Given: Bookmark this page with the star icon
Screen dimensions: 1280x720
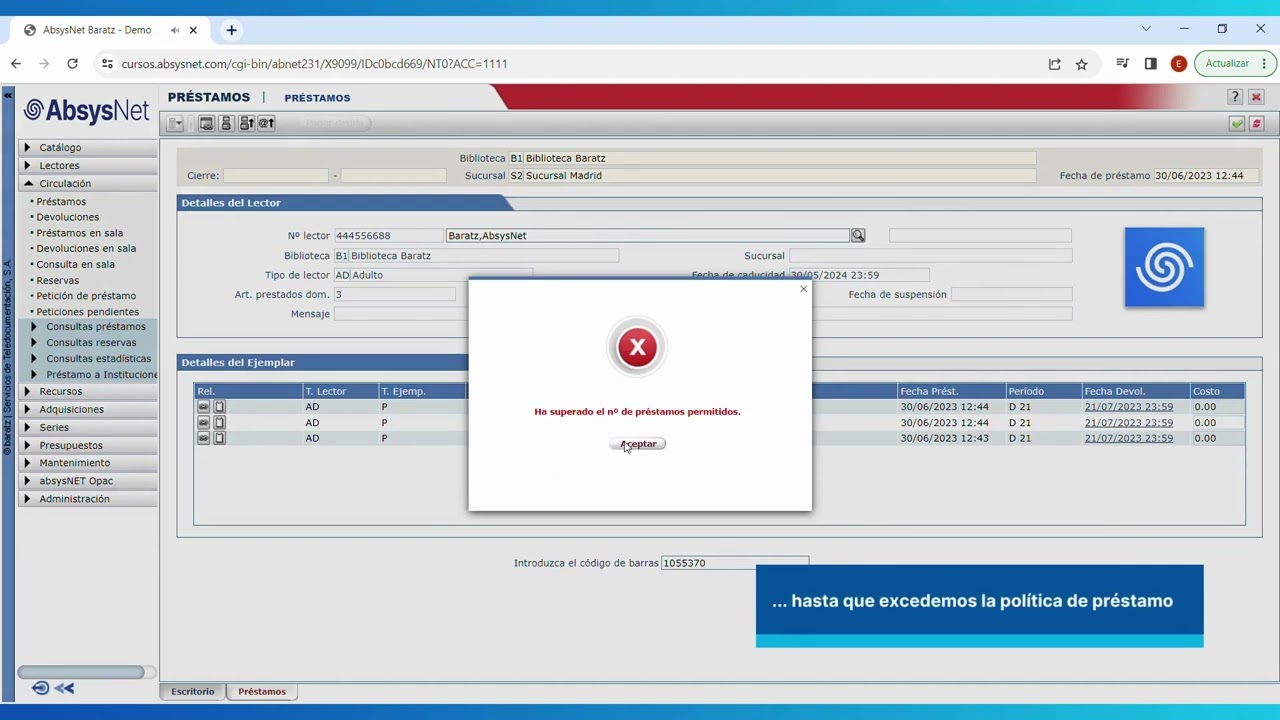Looking at the screenshot, I should click(1081, 64).
